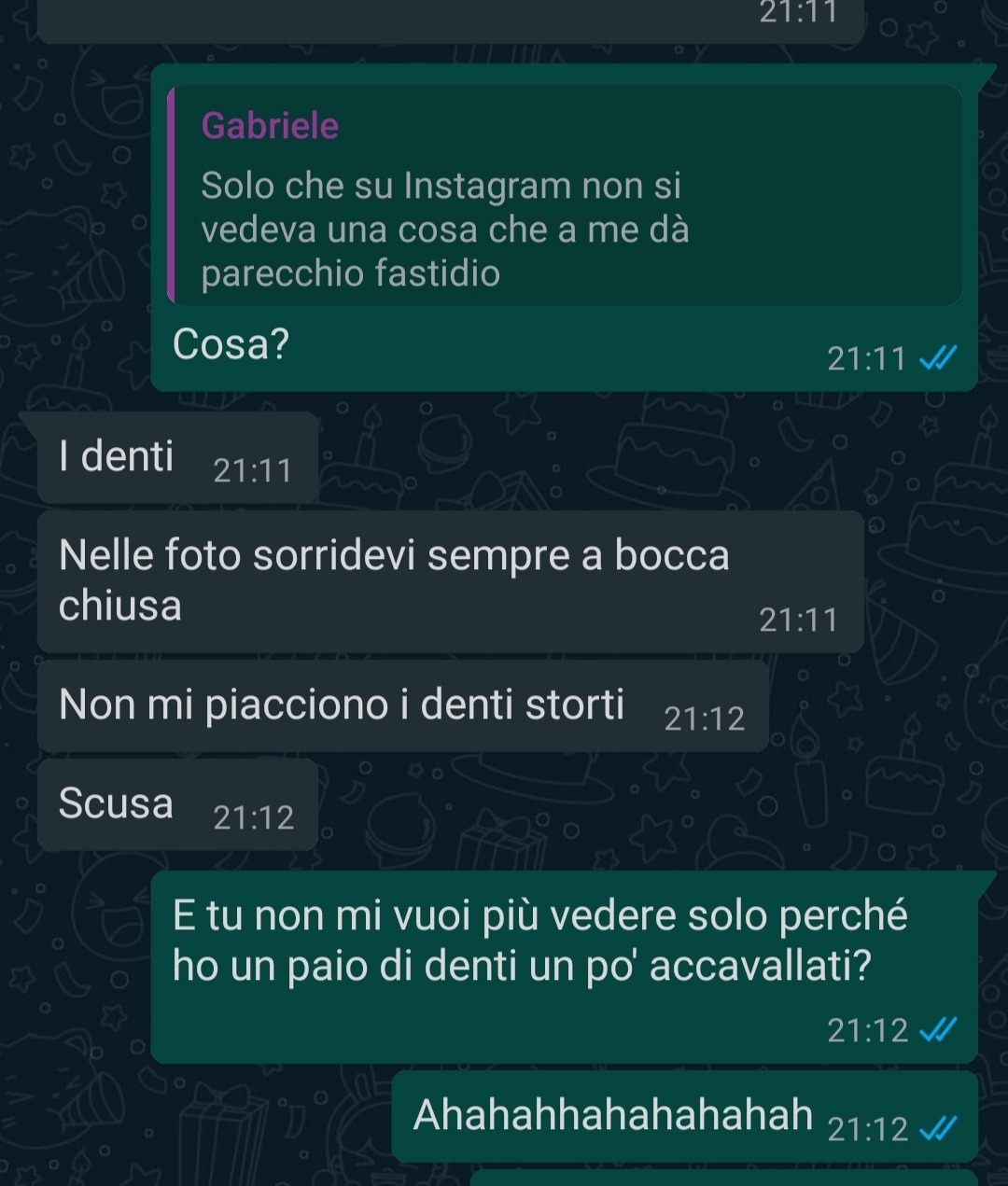
Task: Tap 21:12 timestamp on denti storti message
Action: pyautogui.click(x=705, y=719)
